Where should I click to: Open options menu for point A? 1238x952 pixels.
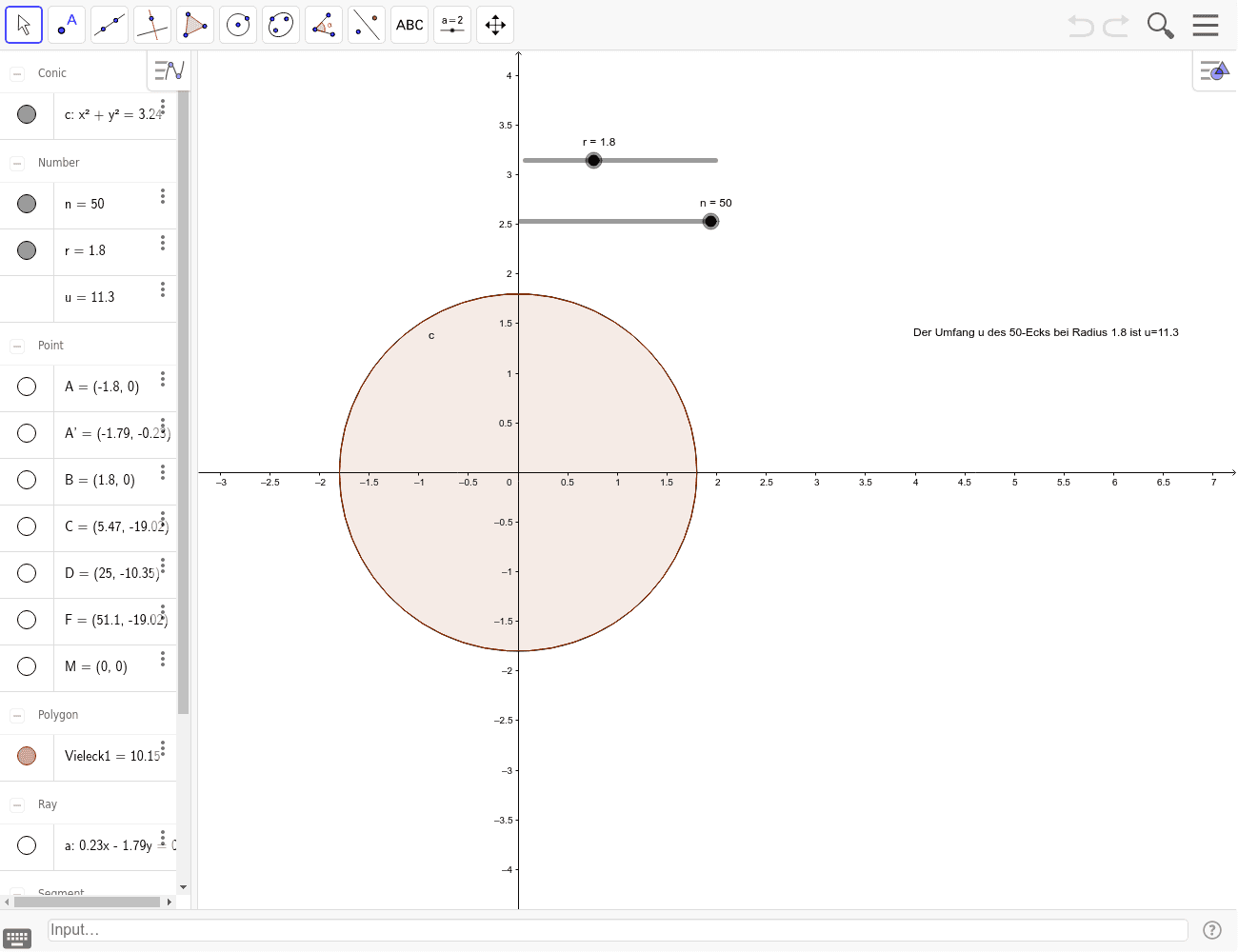[163, 378]
